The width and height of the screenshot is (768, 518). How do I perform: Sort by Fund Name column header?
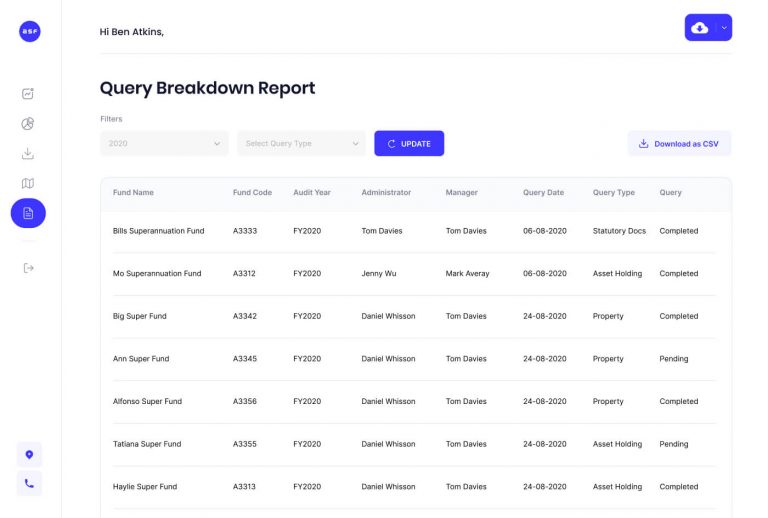(x=133, y=192)
